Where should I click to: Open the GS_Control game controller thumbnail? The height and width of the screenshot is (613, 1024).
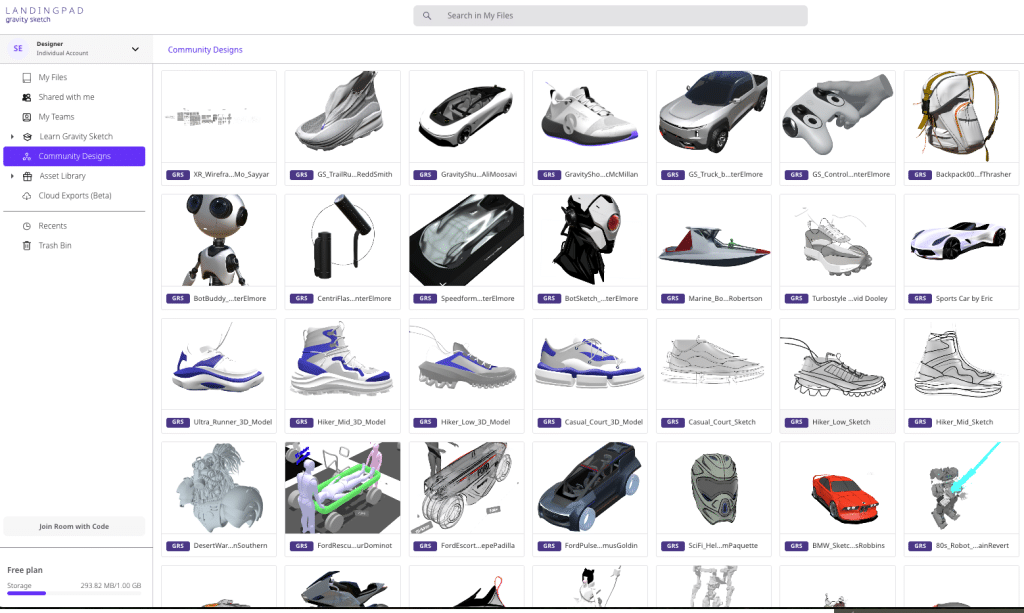tap(837, 116)
